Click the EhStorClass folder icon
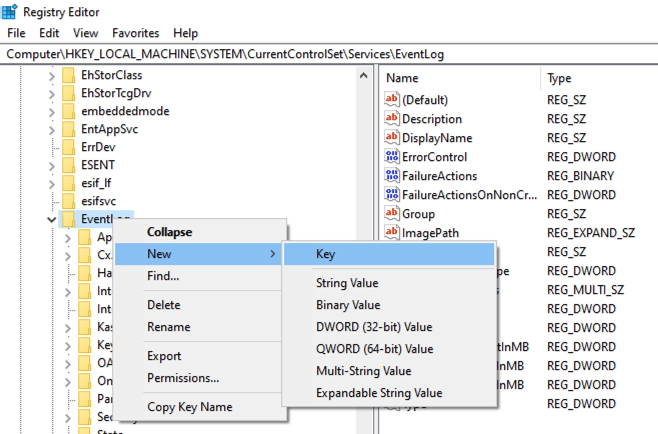The image size is (658, 434). click(68, 75)
